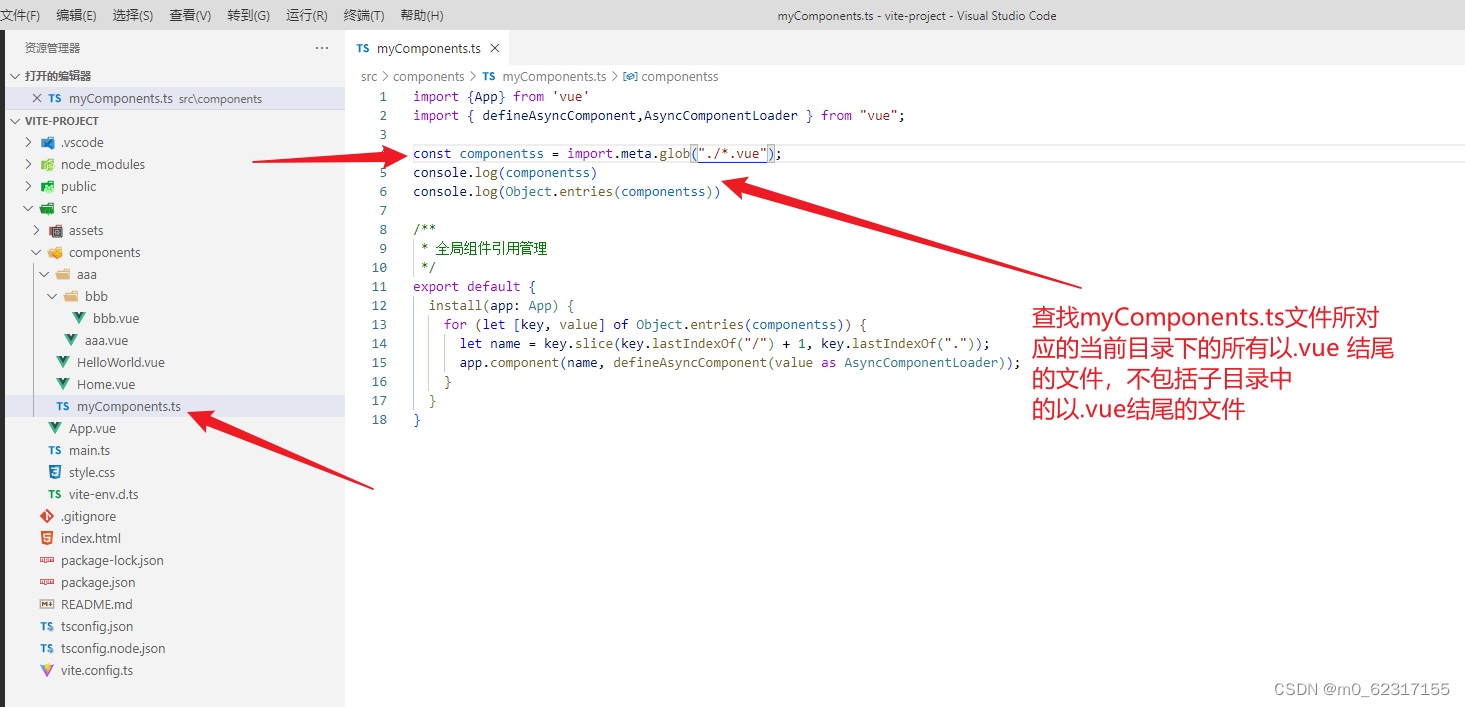This screenshot has width=1465, height=707.
Task: Open Home.vue from the file tree
Action: [106, 385]
